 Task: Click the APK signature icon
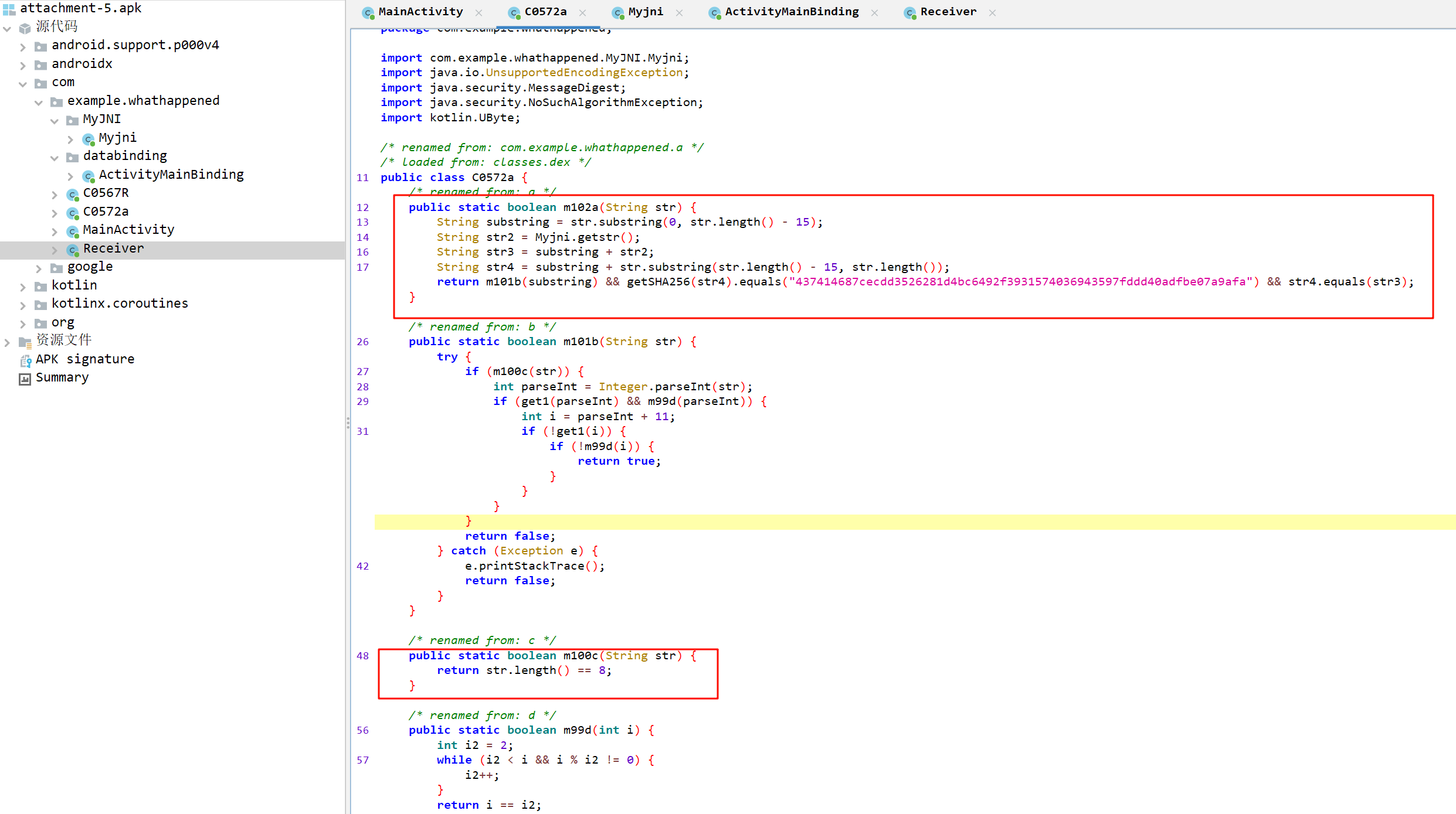25,360
